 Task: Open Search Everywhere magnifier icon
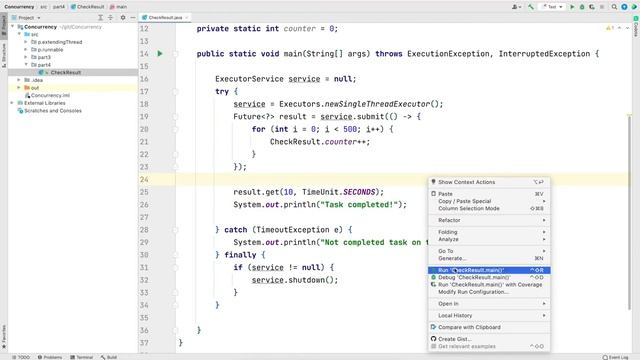pyautogui.click(x=614, y=7)
